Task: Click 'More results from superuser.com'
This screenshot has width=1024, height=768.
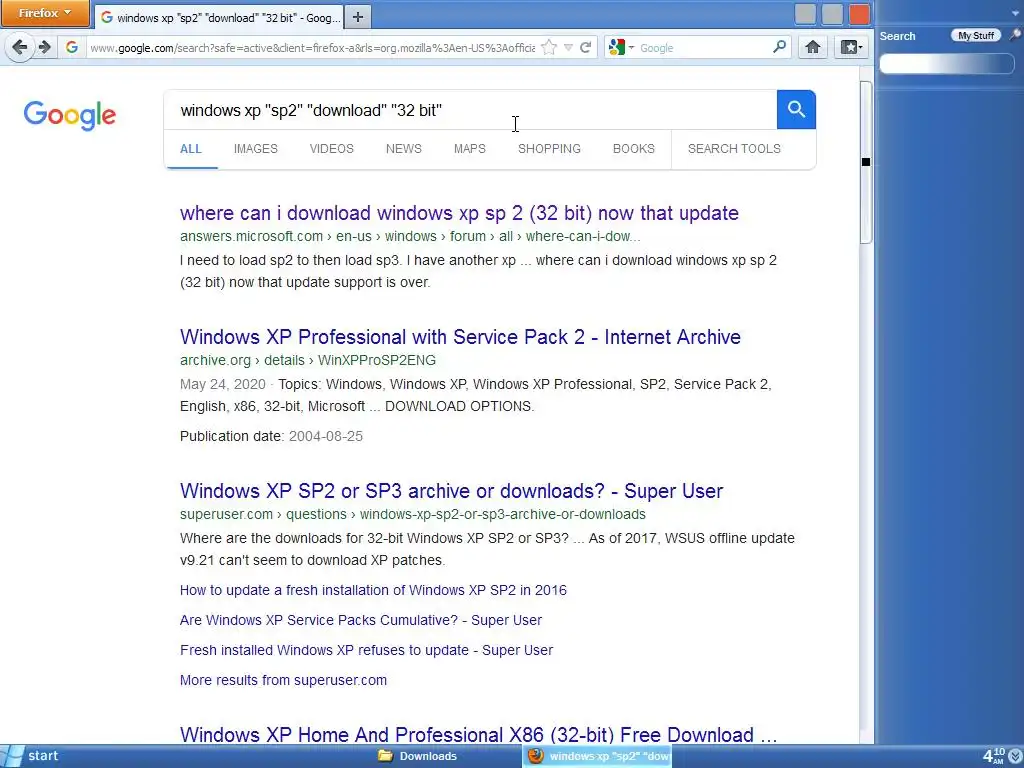Action: pos(283,680)
